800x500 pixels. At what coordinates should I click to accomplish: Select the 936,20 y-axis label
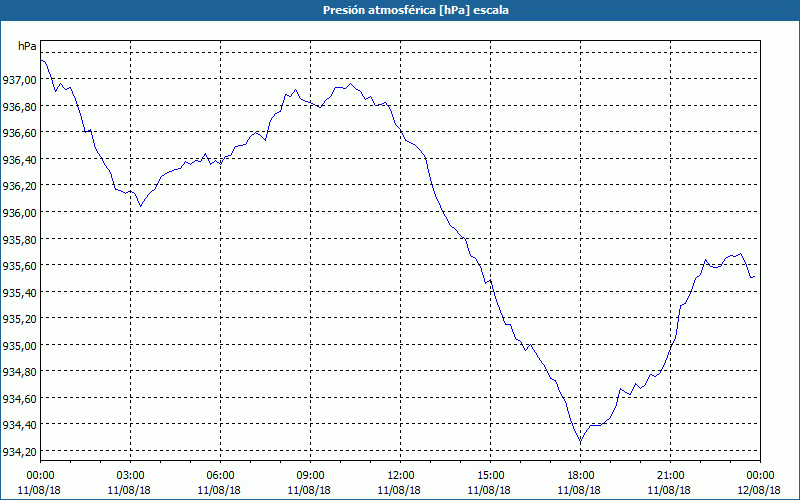(x=19, y=186)
